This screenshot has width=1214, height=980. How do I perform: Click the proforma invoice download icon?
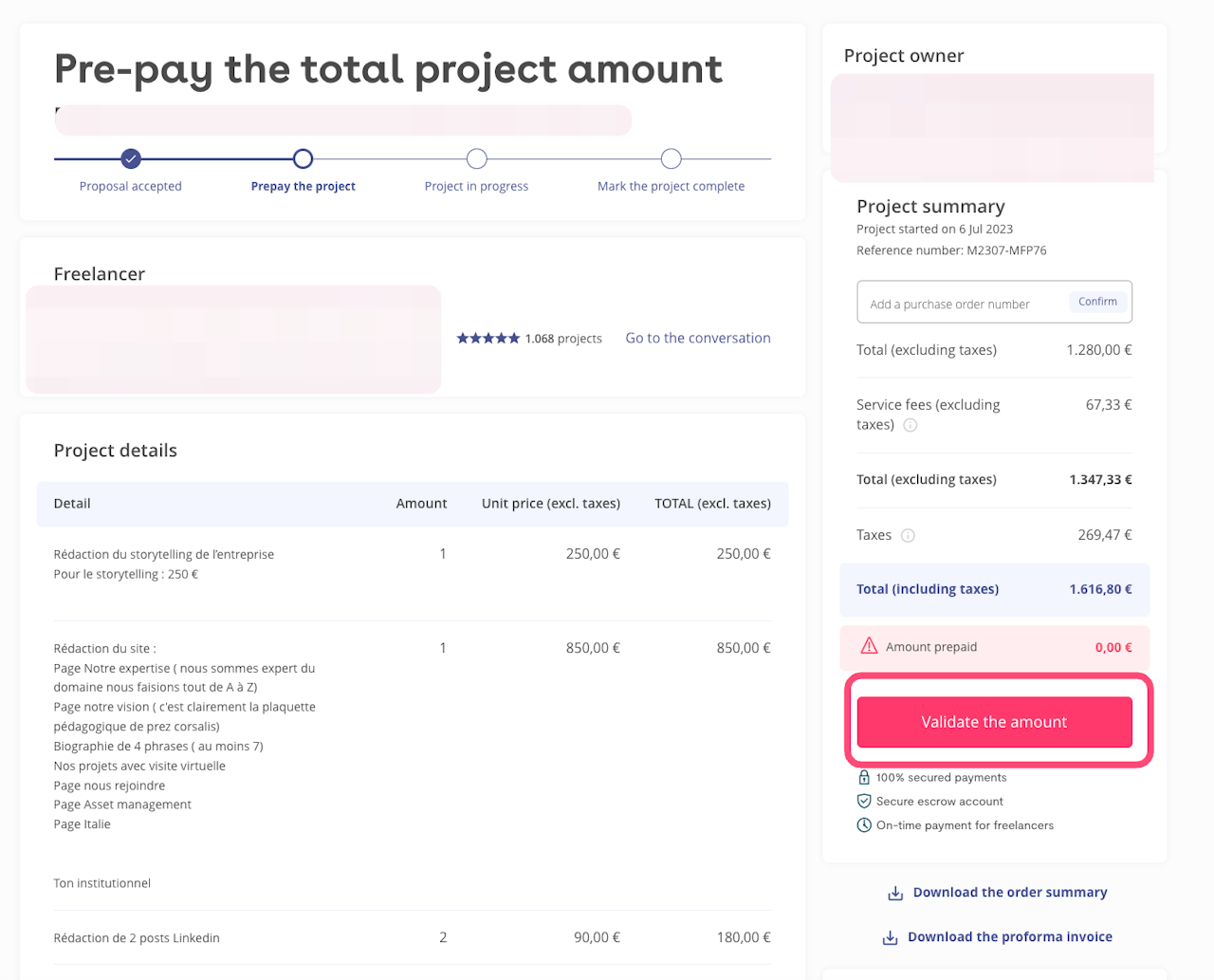pyautogui.click(x=890, y=938)
